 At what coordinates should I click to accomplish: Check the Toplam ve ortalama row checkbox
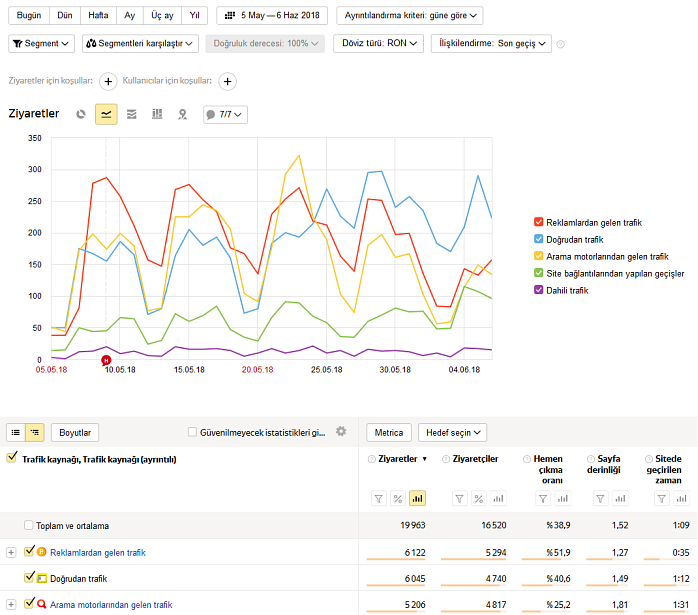[28, 525]
